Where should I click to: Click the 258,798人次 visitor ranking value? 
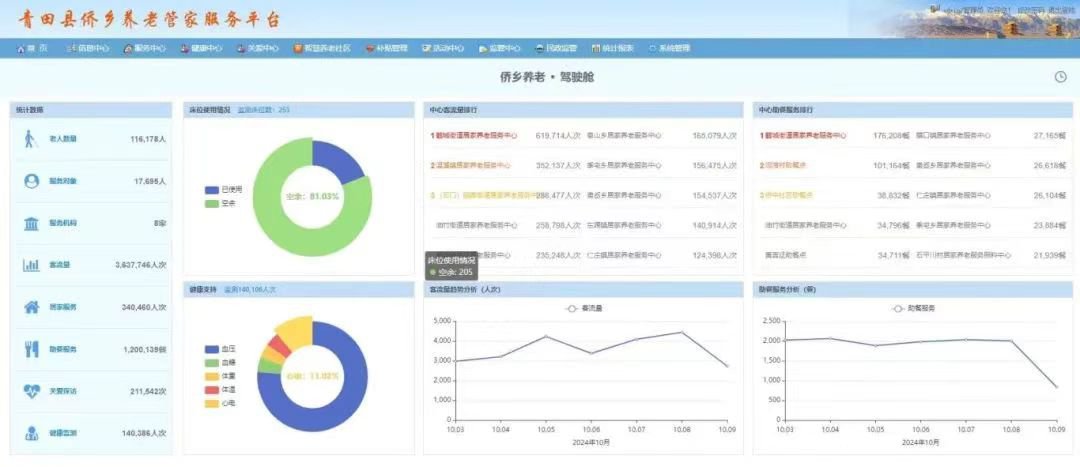point(558,225)
